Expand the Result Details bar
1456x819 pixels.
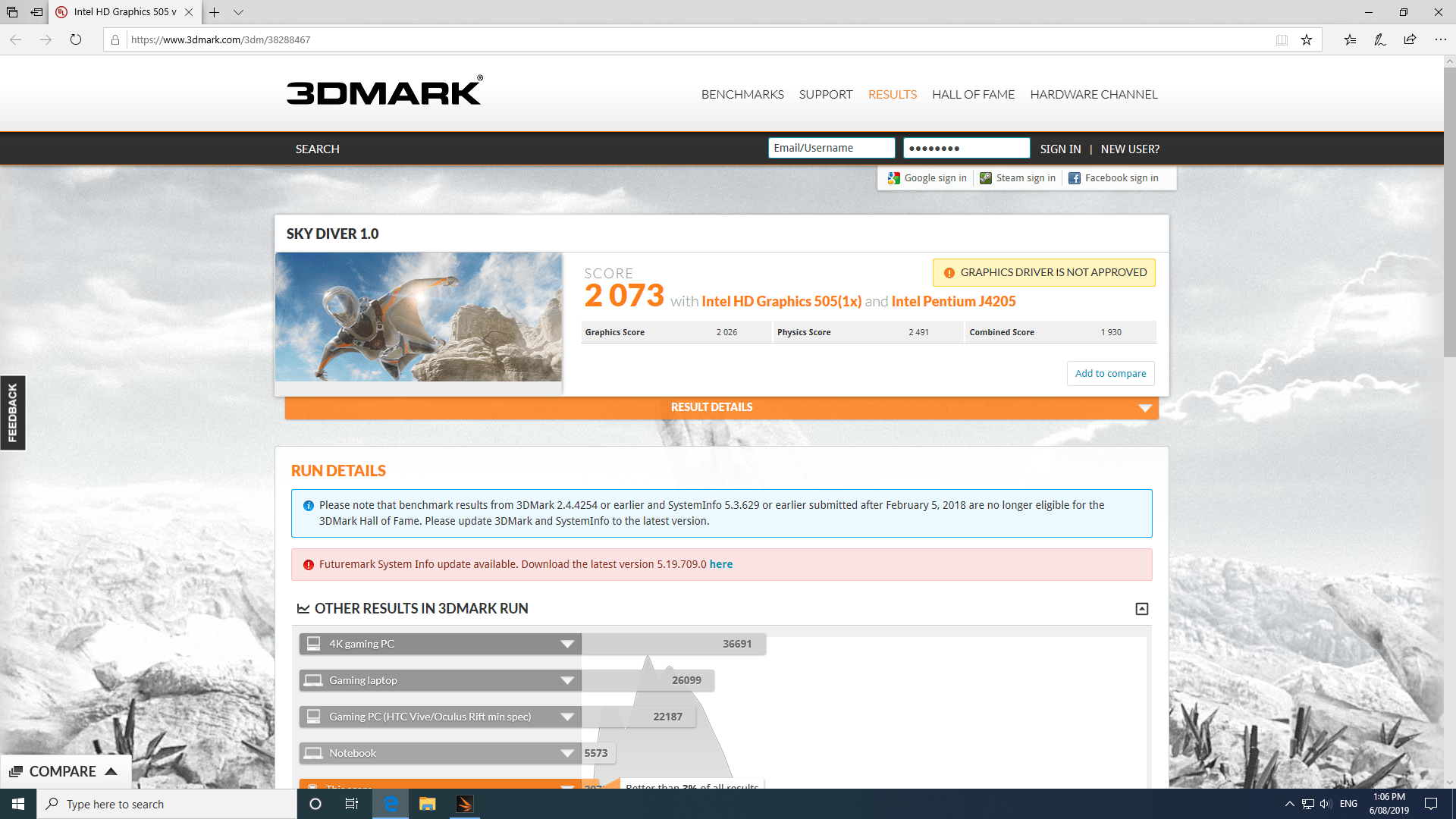pyautogui.click(x=721, y=408)
